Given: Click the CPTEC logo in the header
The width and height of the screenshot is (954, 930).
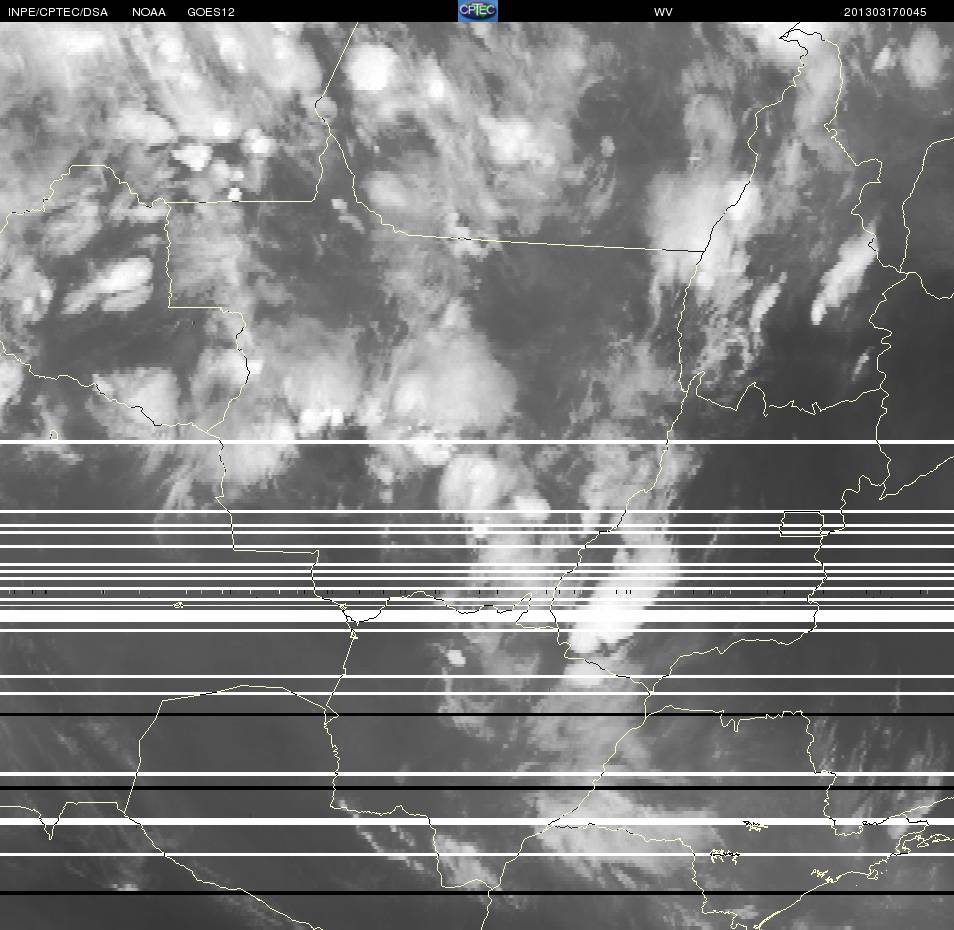Looking at the screenshot, I should [478, 11].
